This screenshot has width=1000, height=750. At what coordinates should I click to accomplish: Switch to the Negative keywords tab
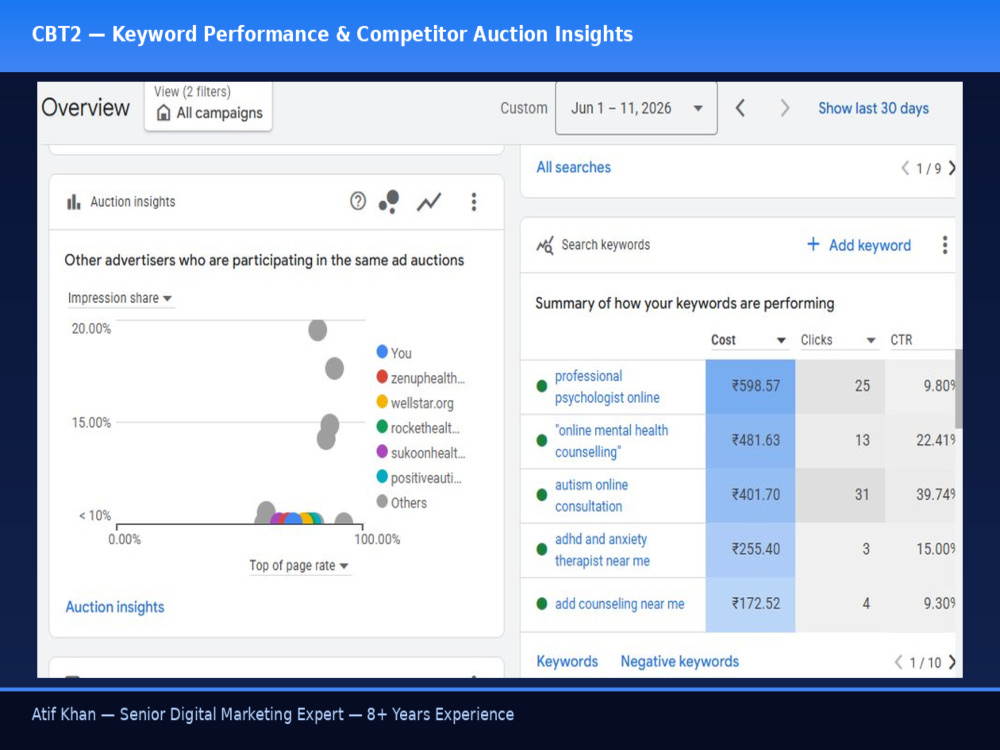[x=680, y=662]
